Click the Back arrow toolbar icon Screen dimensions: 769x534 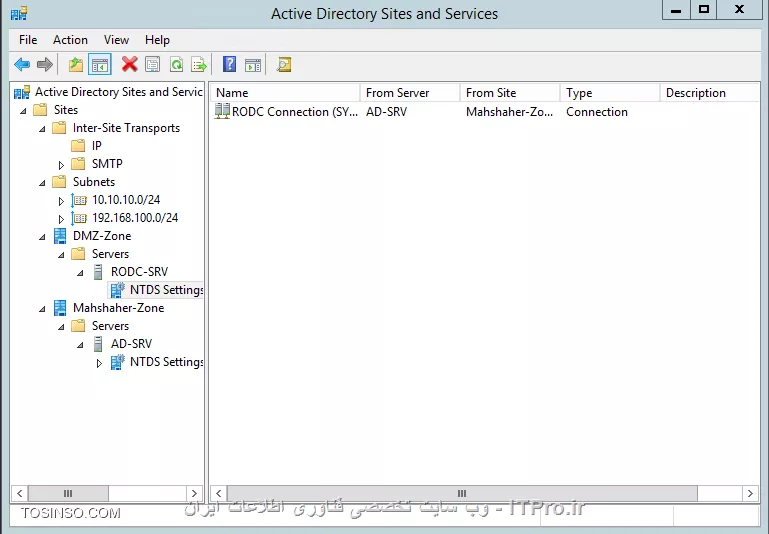pos(22,64)
